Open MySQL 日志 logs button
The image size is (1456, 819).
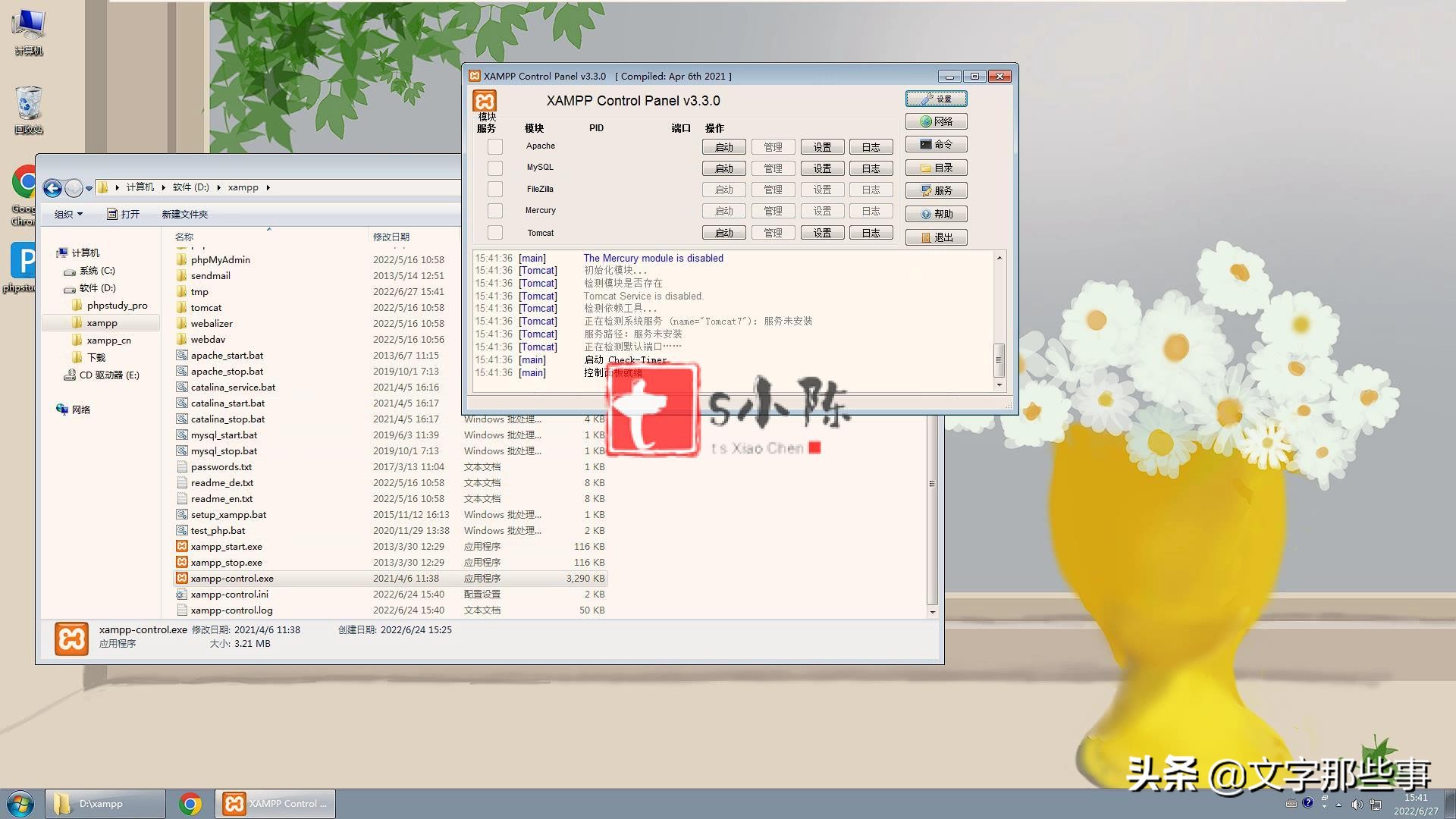point(871,168)
